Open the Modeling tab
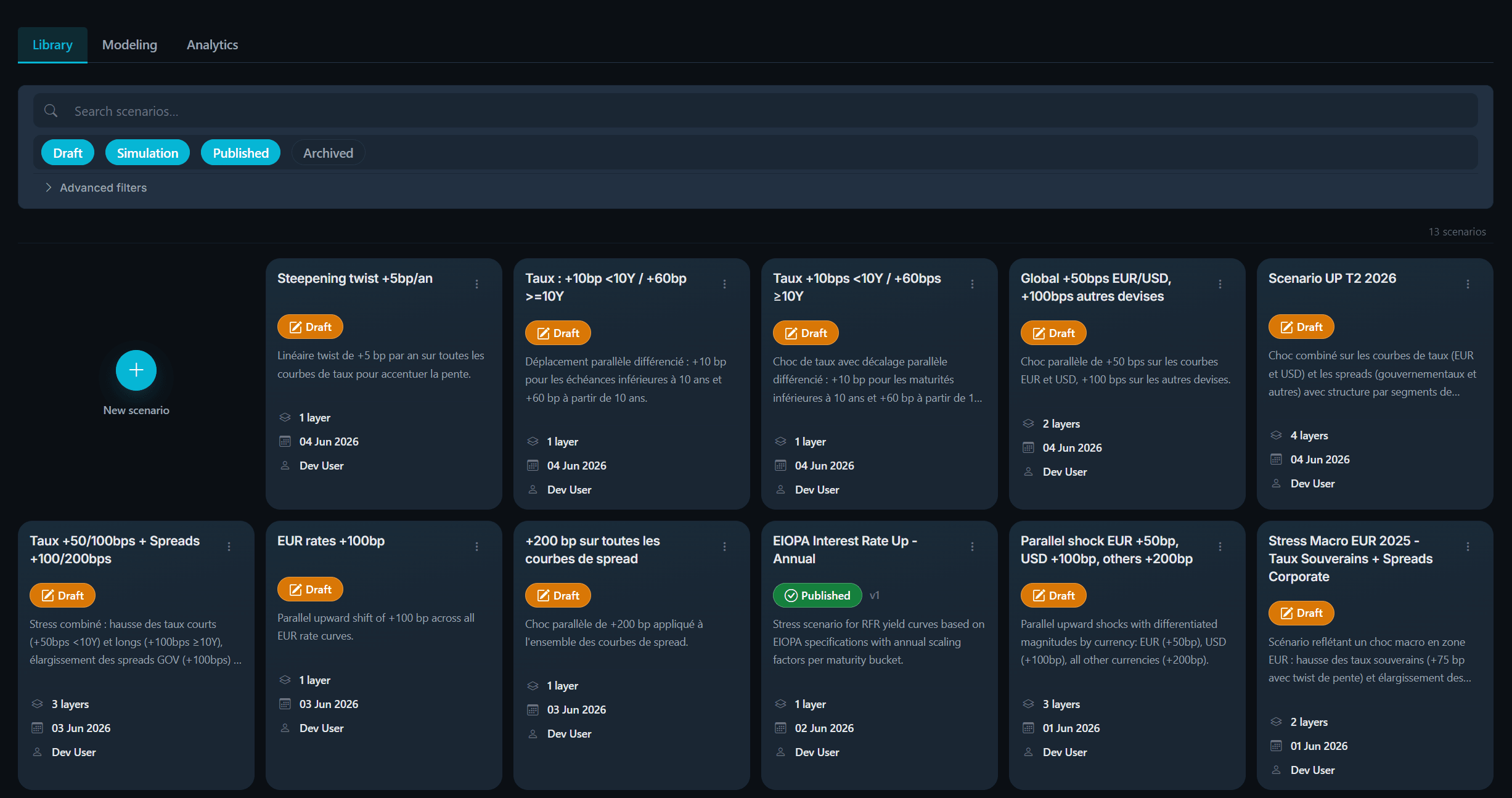The image size is (1512, 798). pos(129,45)
